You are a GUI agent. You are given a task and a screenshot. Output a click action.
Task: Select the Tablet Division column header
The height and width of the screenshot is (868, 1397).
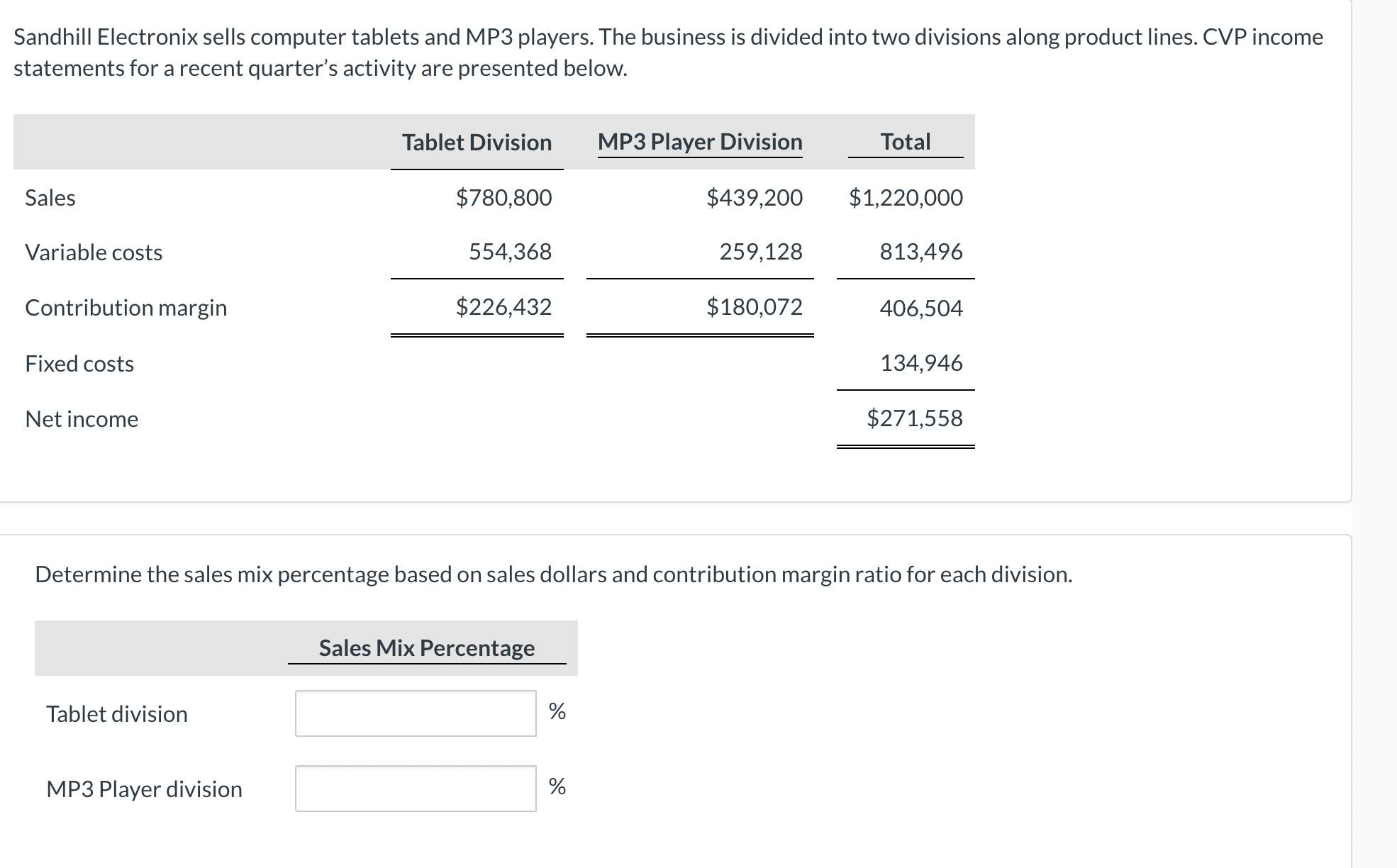pos(477,143)
